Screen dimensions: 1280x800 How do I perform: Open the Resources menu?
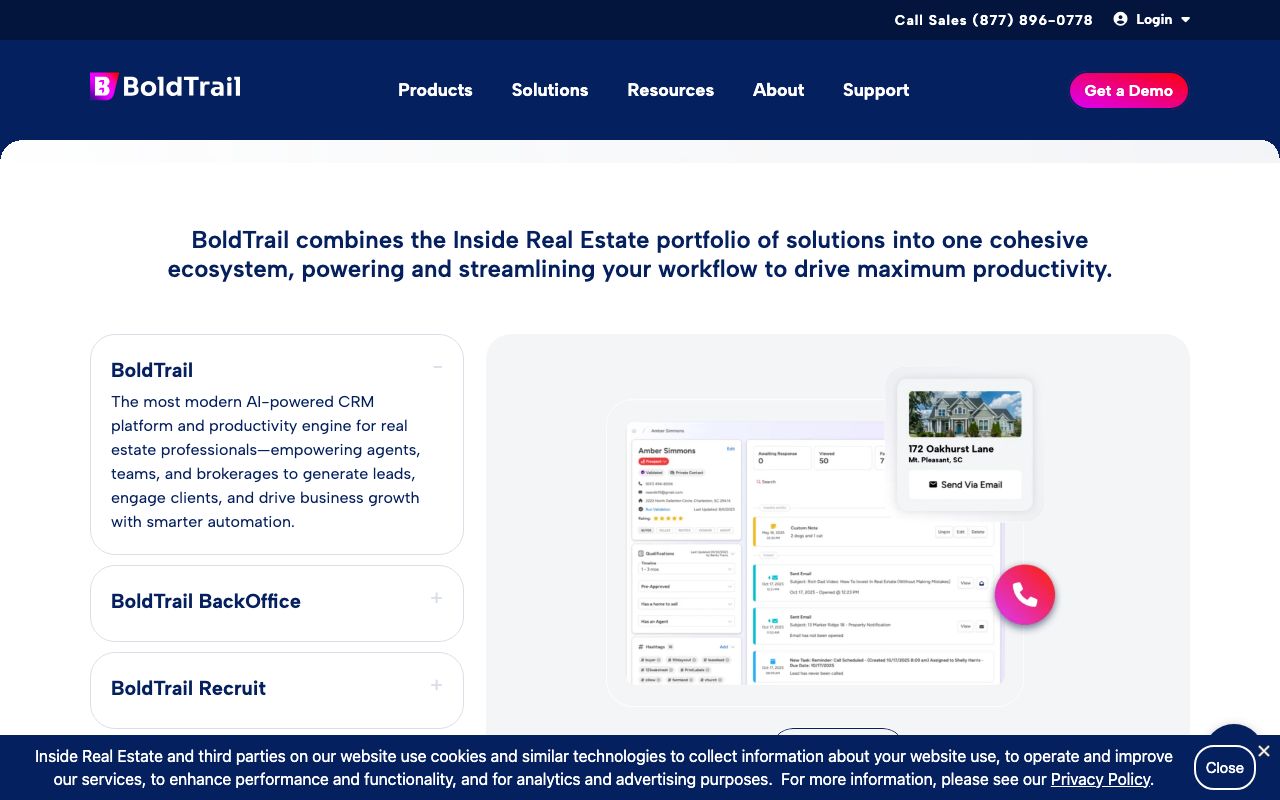671,90
